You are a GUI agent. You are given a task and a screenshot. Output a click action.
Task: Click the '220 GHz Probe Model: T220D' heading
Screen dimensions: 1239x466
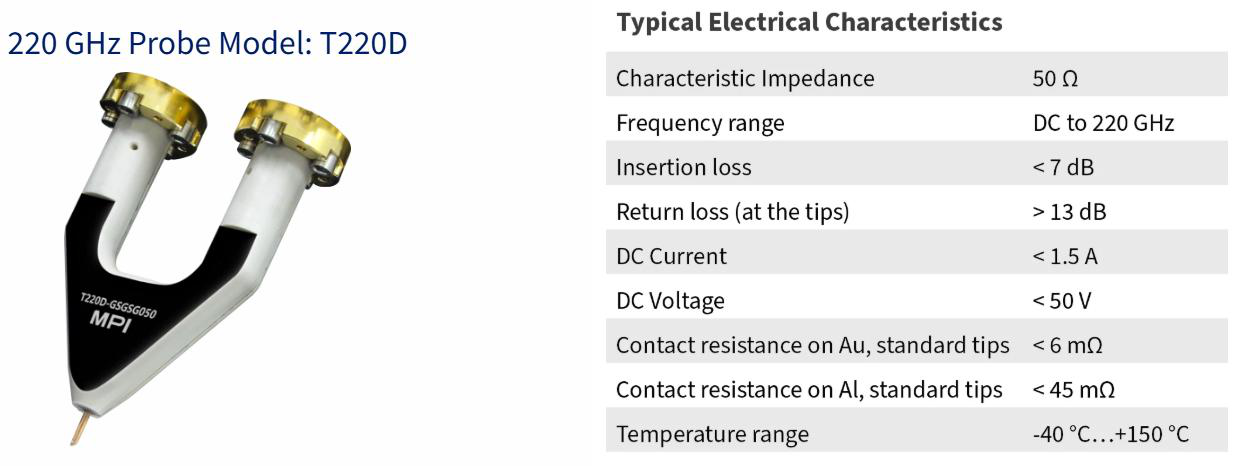[207, 44]
